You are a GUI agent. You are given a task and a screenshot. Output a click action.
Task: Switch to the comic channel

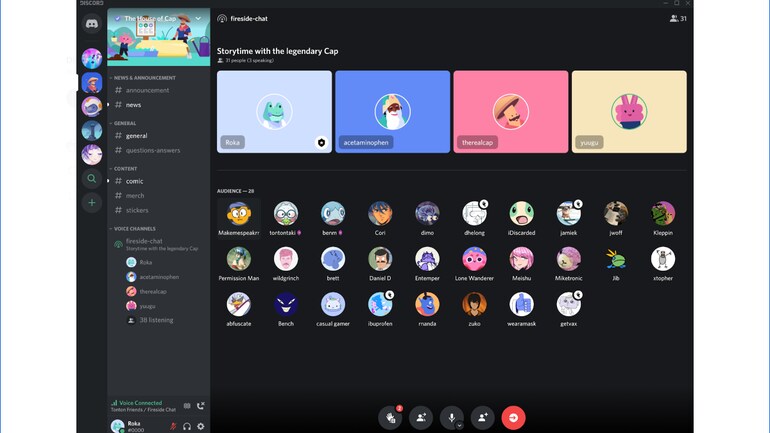[135, 181]
